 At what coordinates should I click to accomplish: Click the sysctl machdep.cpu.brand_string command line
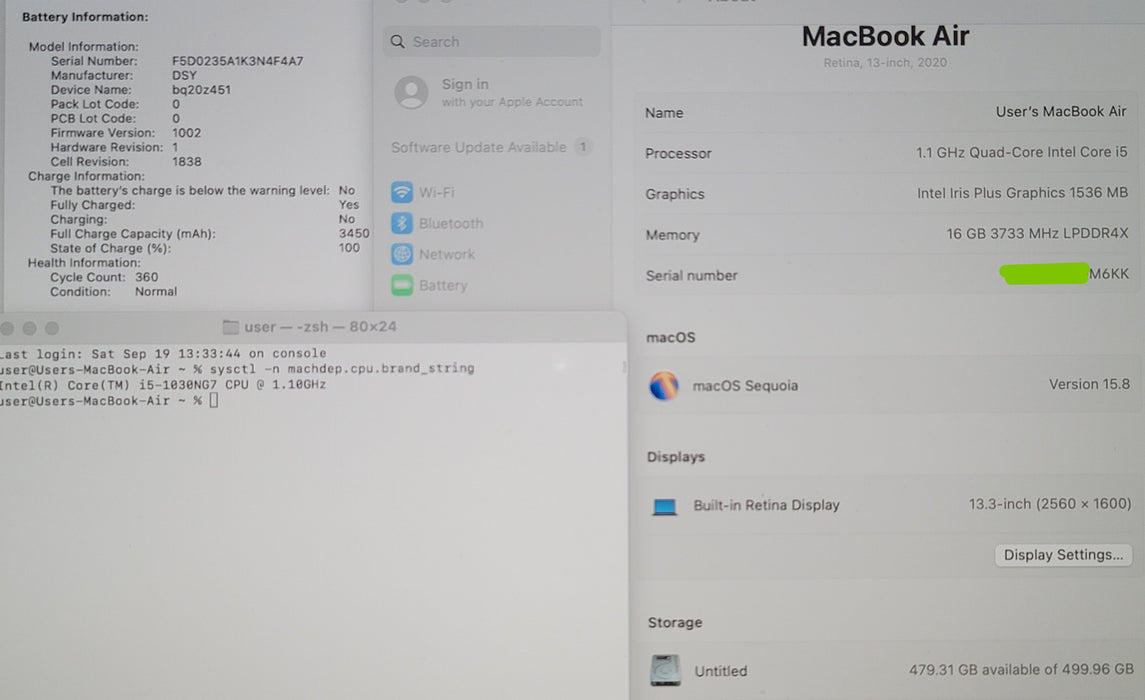342,369
